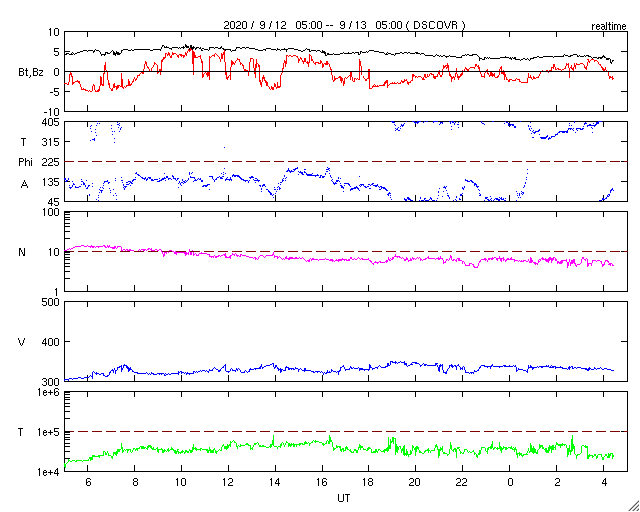This screenshot has width=640, height=512.
Task: Click the '225' tick label
Action: click(x=51, y=162)
